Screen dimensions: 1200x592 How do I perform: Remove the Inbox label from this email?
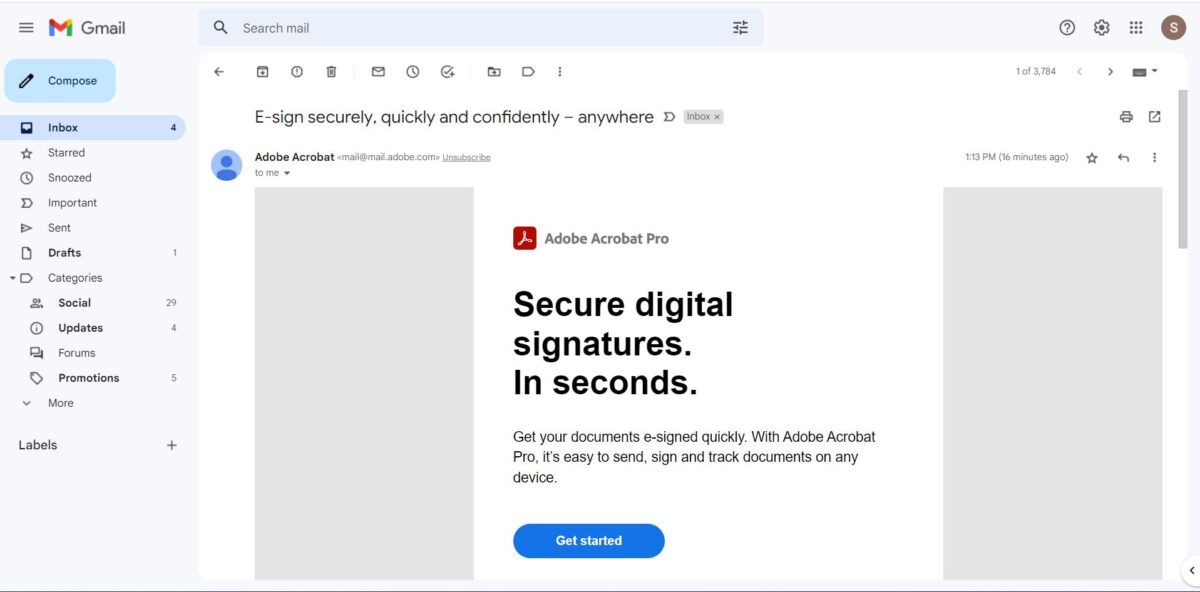[x=717, y=117]
